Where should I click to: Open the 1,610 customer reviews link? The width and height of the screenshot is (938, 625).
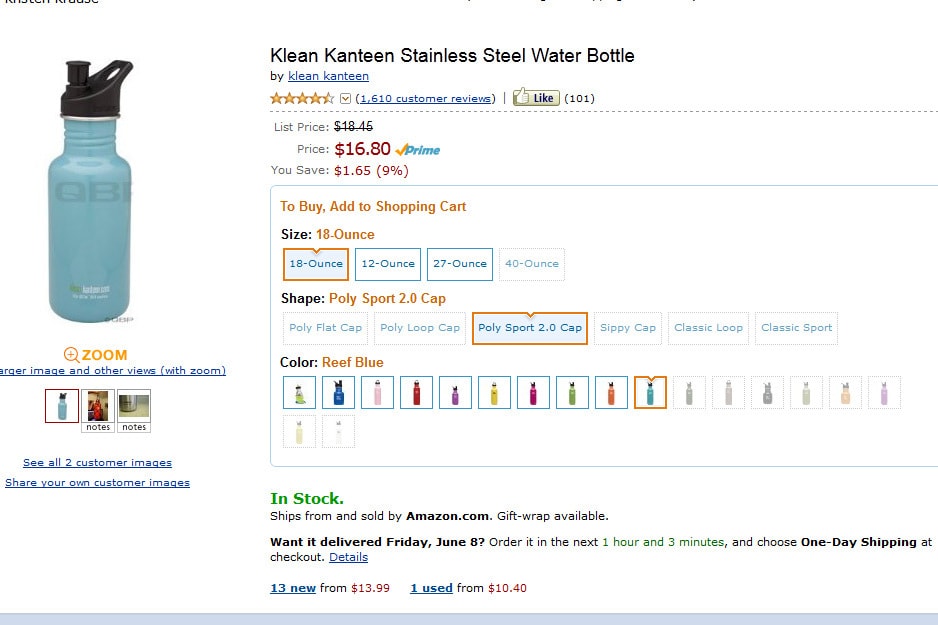pyautogui.click(x=425, y=98)
